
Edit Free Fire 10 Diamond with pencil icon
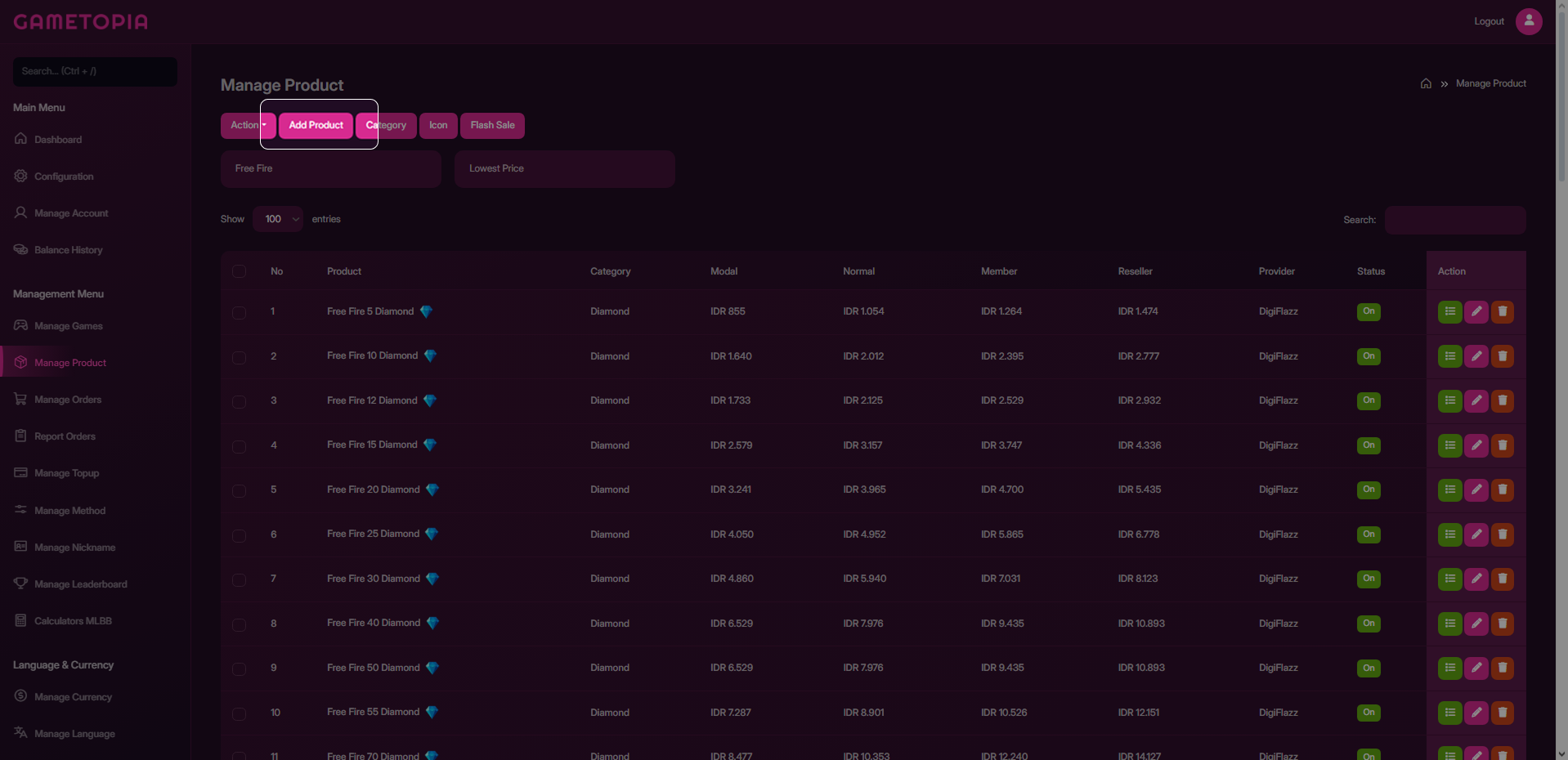pyautogui.click(x=1476, y=356)
